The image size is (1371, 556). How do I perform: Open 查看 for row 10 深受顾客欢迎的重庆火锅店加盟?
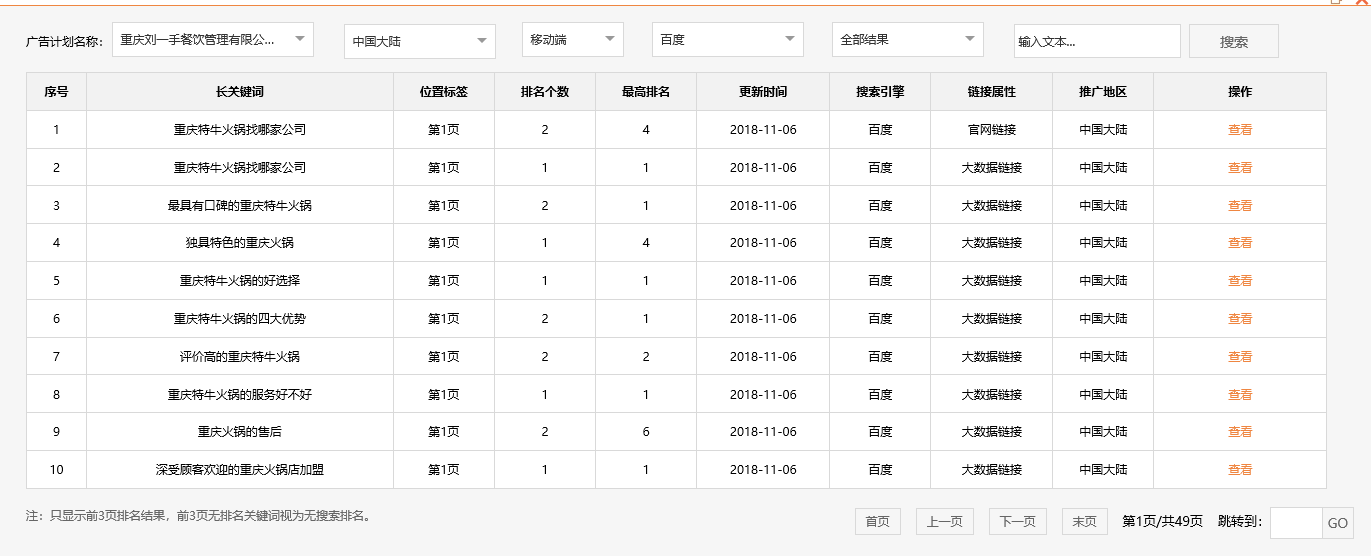(x=1240, y=470)
